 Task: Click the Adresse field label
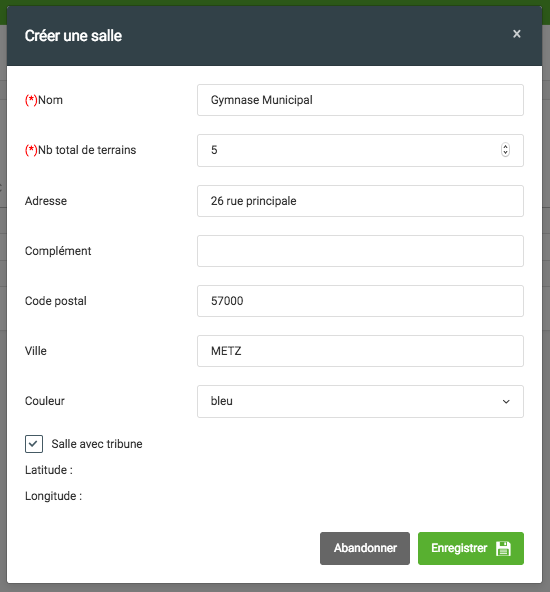pyautogui.click(x=46, y=201)
